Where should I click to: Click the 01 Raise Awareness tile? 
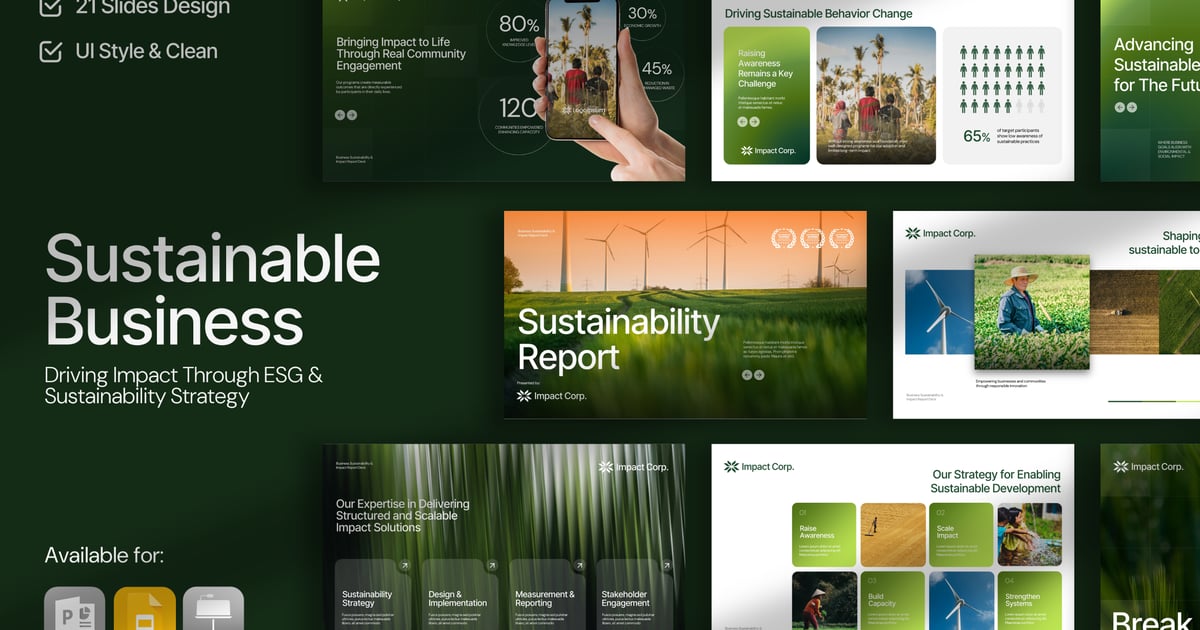(824, 535)
